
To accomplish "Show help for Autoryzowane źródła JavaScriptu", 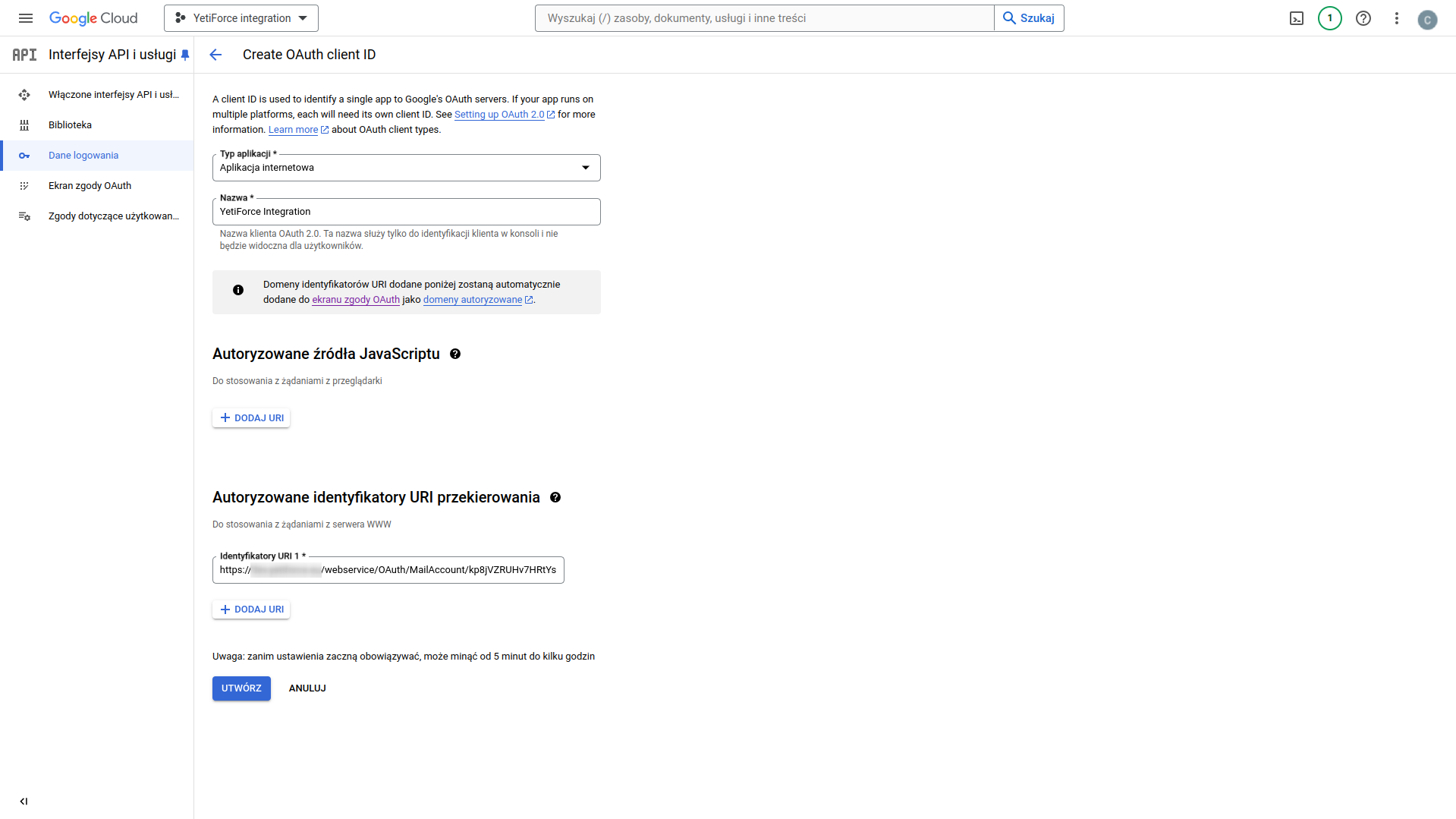I will click(x=455, y=354).
